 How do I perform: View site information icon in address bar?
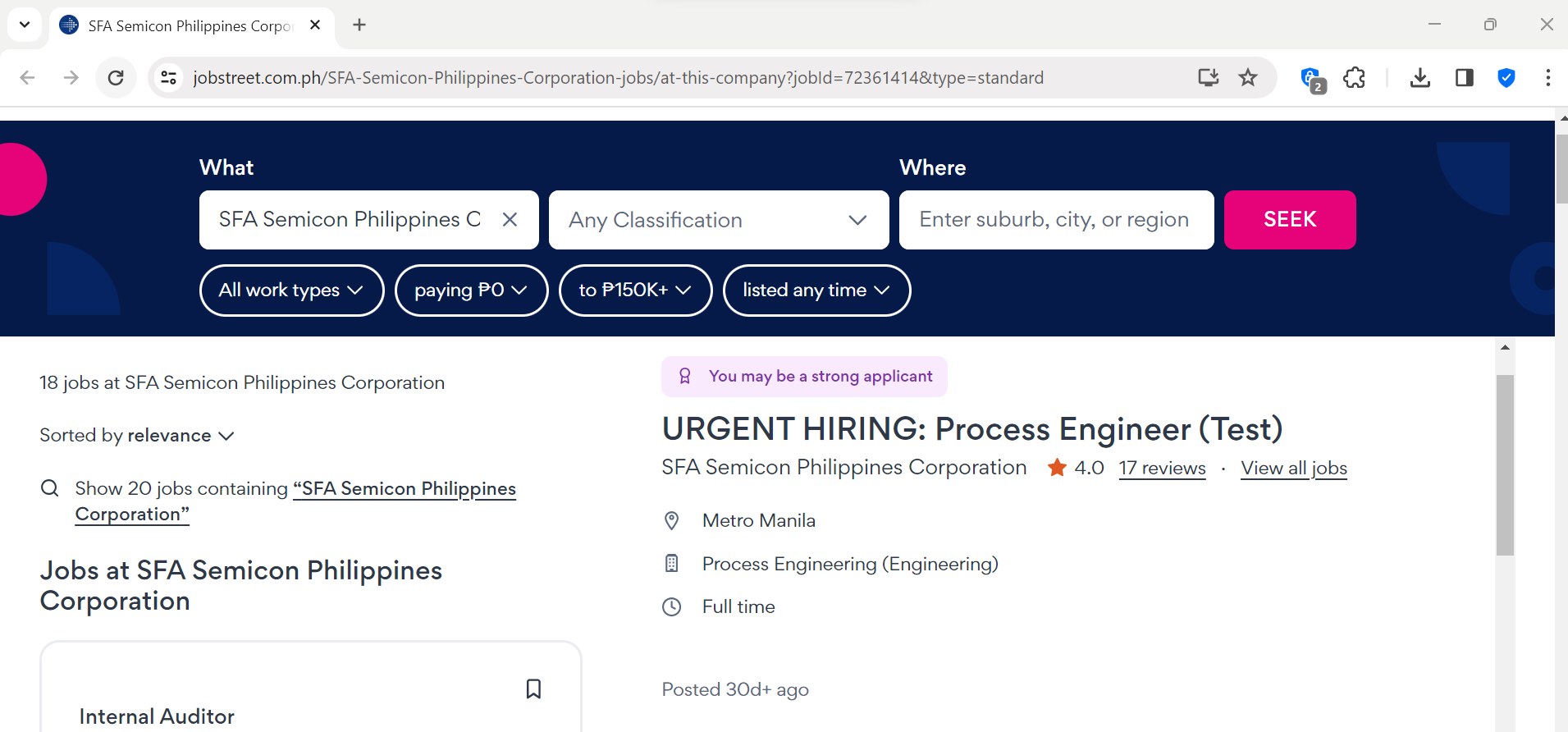click(x=169, y=78)
